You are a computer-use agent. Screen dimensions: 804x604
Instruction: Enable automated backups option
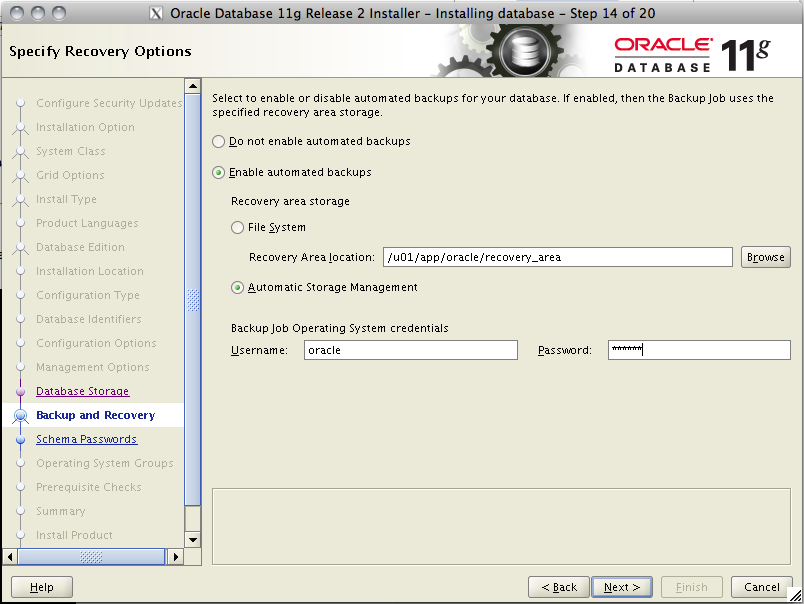tap(218, 171)
